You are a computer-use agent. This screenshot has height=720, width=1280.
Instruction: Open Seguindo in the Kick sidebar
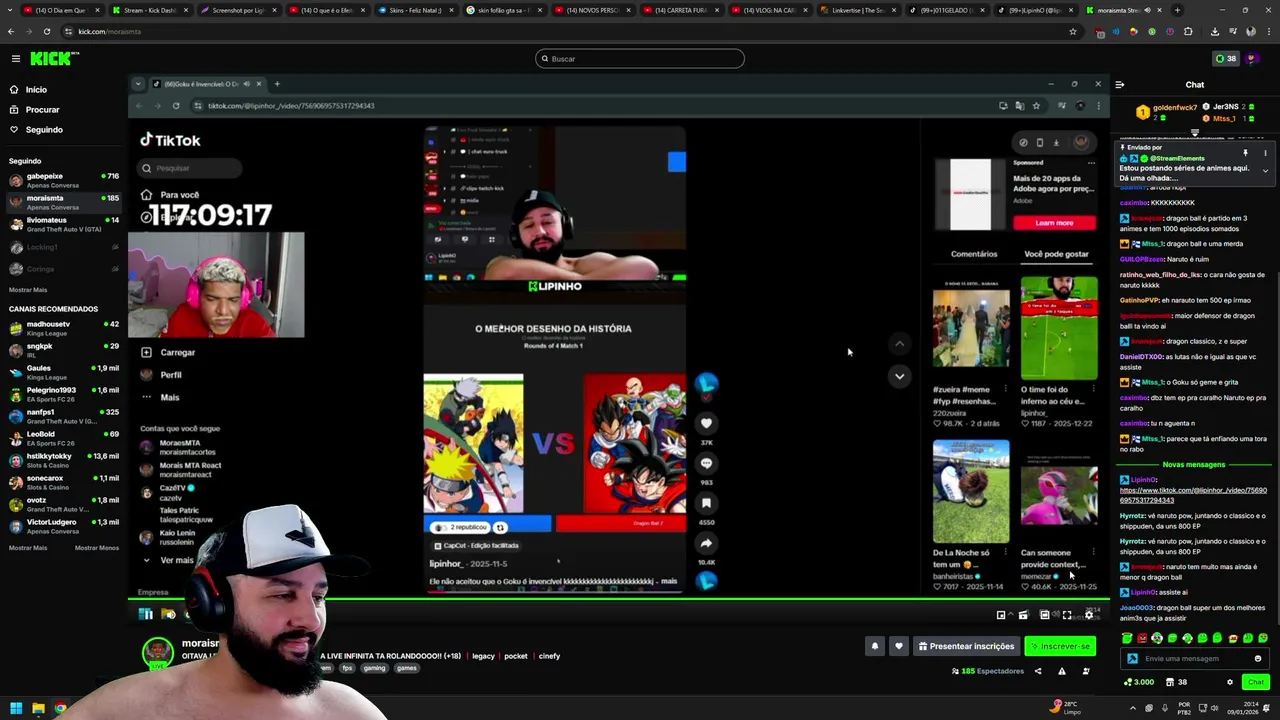coord(44,130)
